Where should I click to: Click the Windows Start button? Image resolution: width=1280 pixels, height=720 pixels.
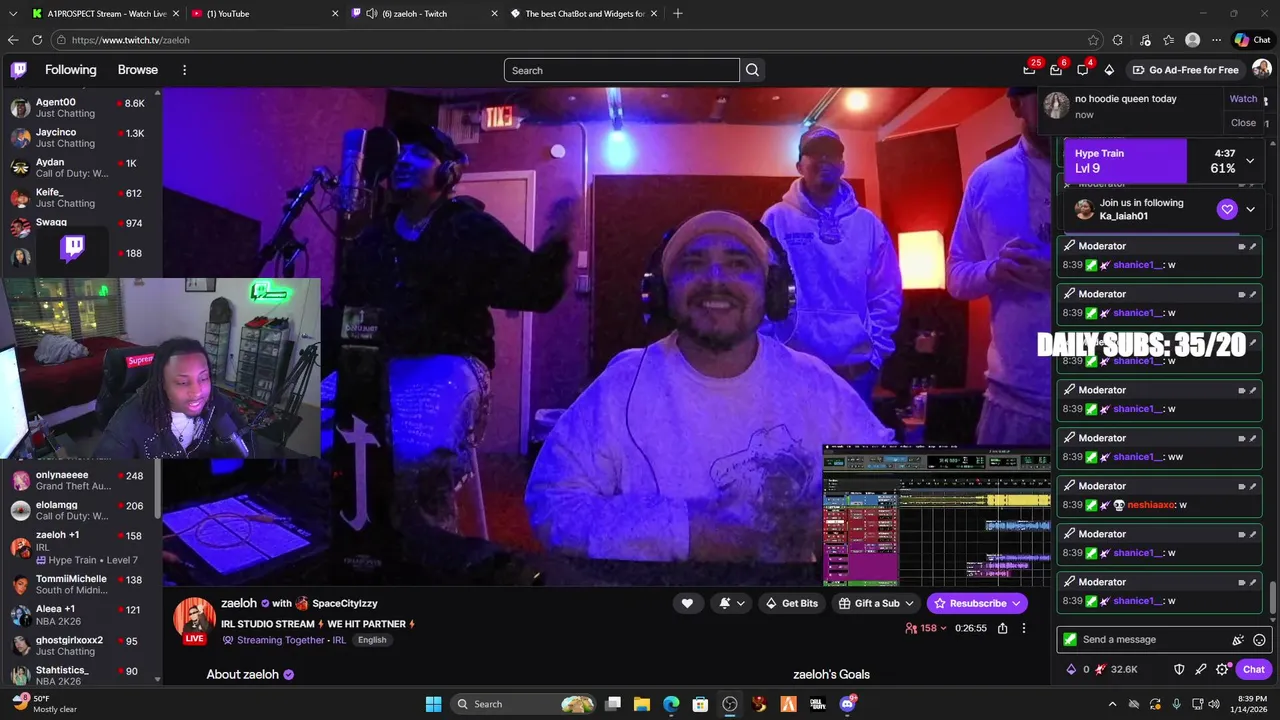433,704
